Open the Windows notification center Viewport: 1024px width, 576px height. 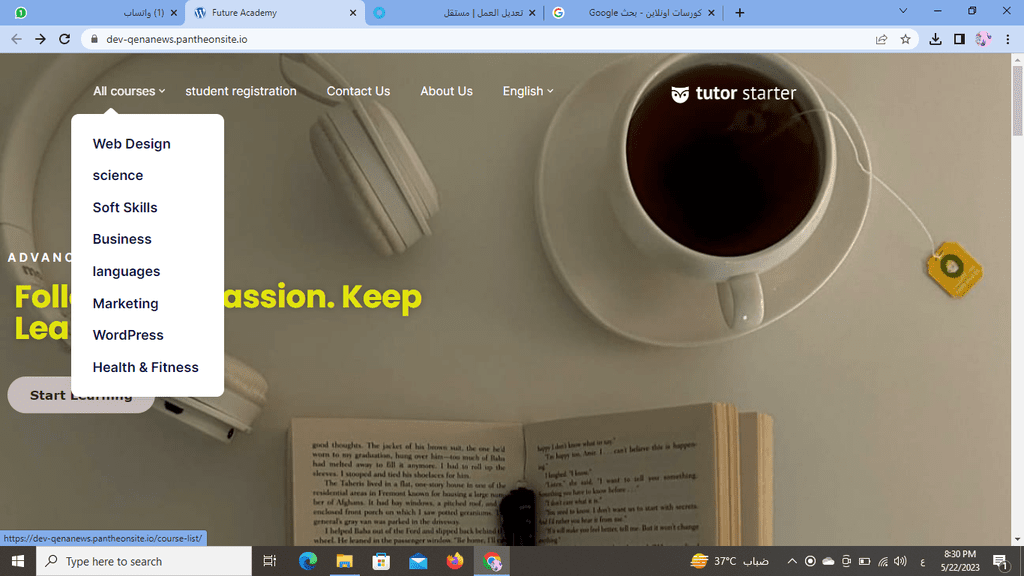click(x=1000, y=561)
